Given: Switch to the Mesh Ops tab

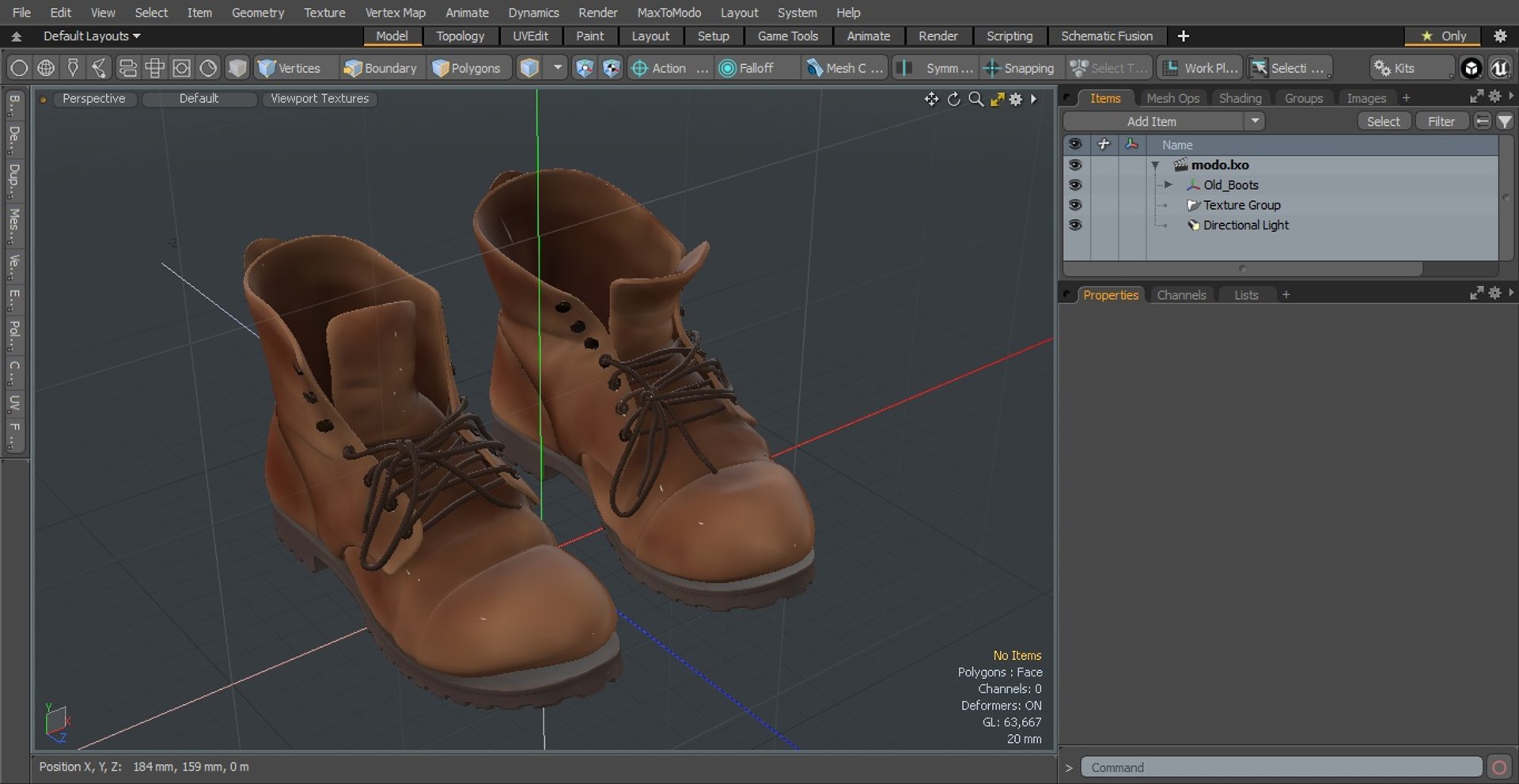Looking at the screenshot, I should click(x=1172, y=98).
